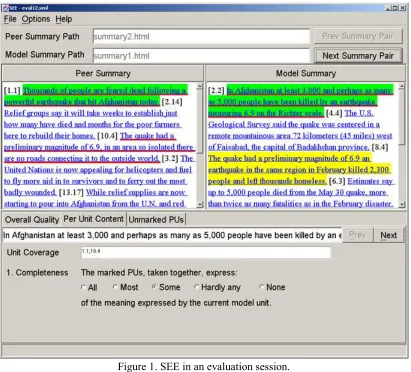The width and height of the screenshot is (411, 372).
Task: Click Model Summary scrollbar down arrow
Action: pos(402,204)
